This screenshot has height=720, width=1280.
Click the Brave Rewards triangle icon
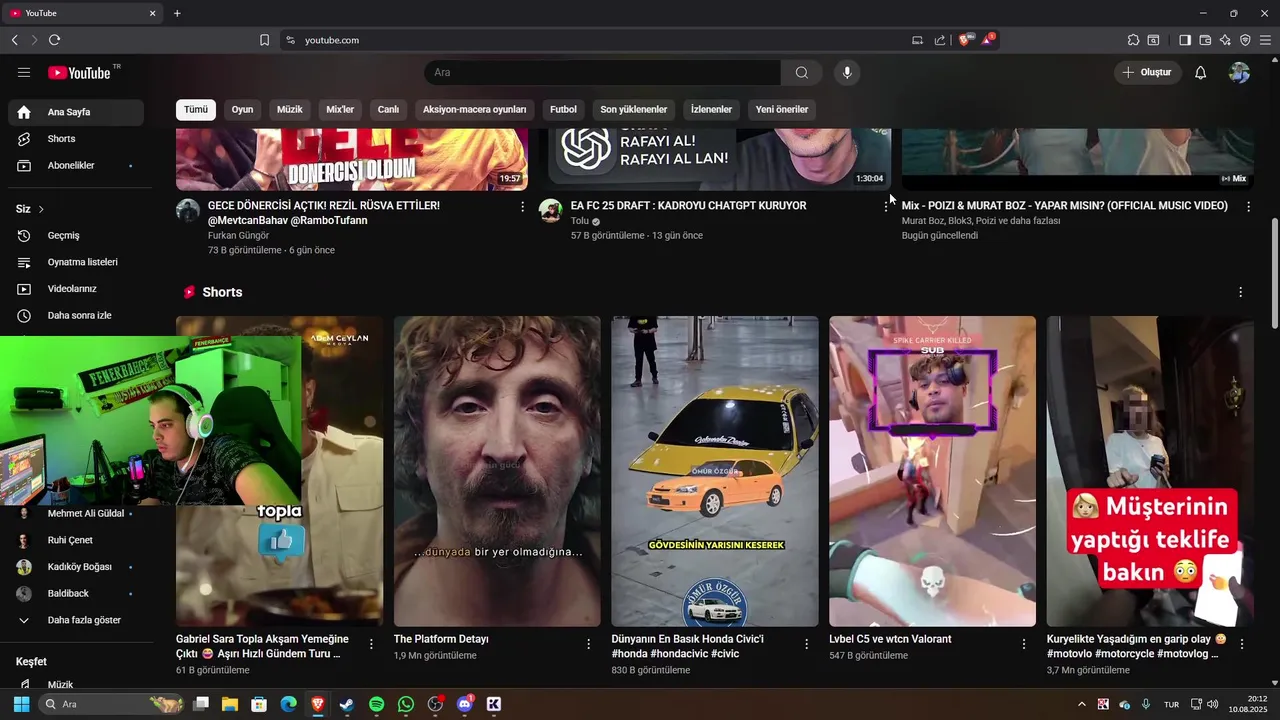point(987,40)
